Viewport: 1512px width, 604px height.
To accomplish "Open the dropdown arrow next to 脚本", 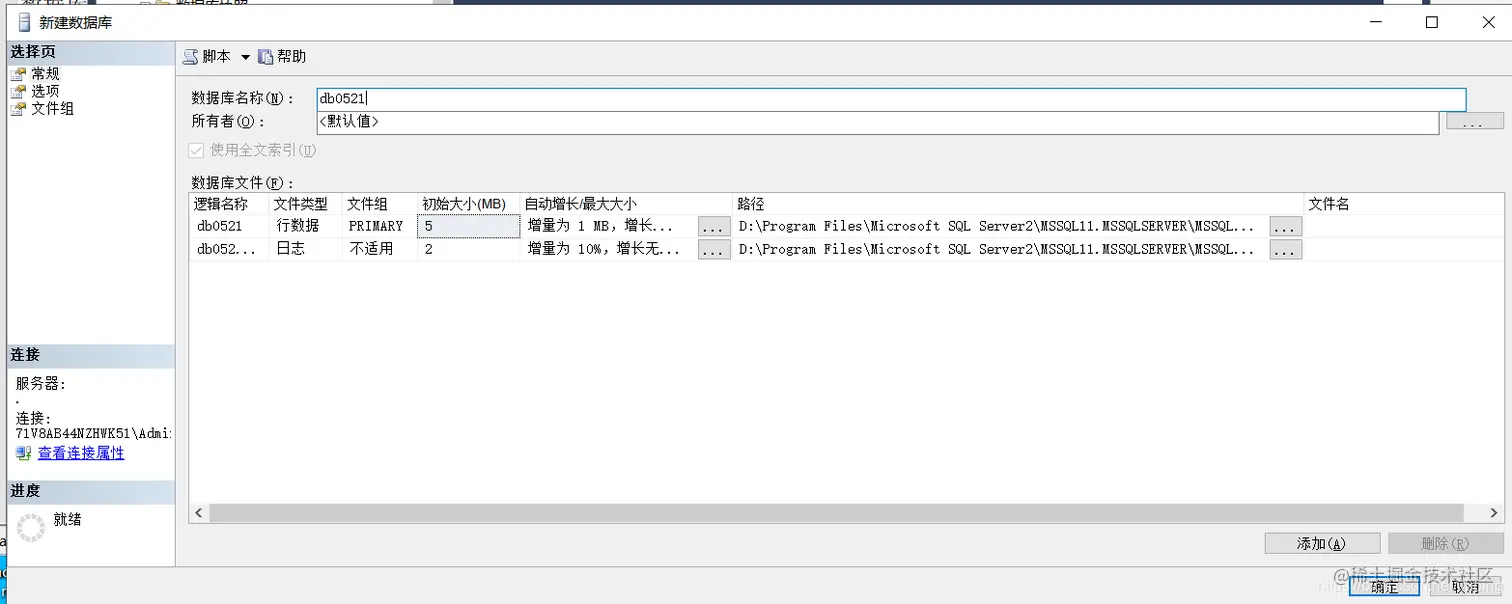I will click(x=245, y=57).
